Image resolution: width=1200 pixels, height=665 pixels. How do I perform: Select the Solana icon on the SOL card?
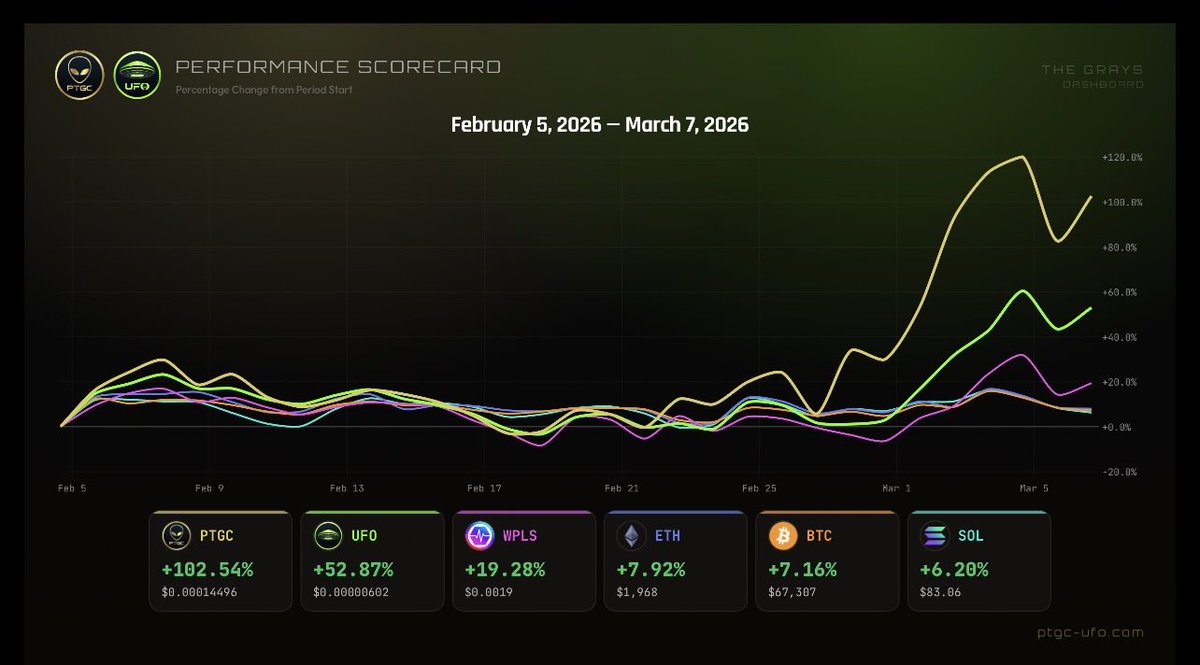[x=935, y=536]
